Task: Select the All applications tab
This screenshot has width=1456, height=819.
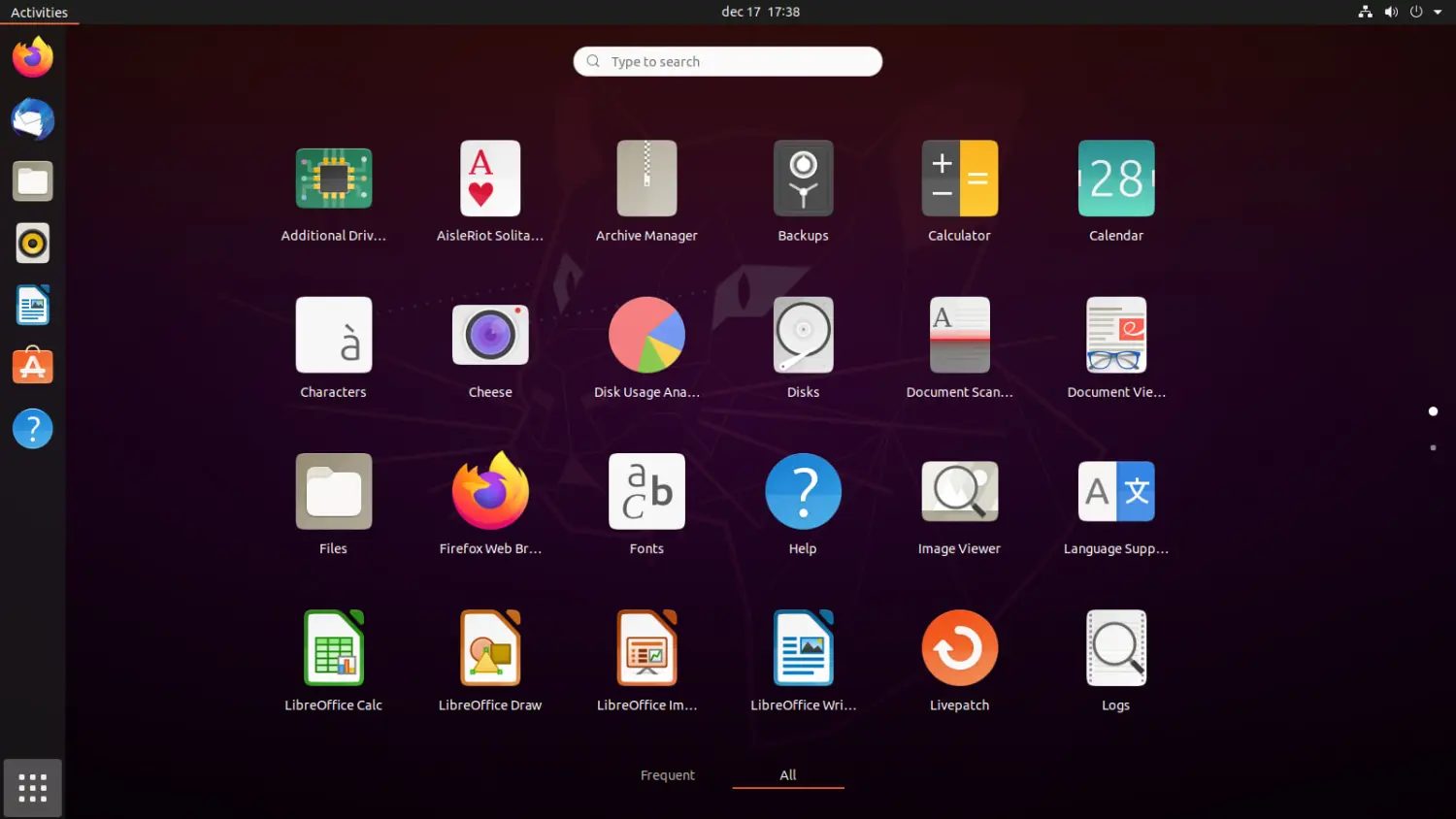Action: [x=787, y=774]
